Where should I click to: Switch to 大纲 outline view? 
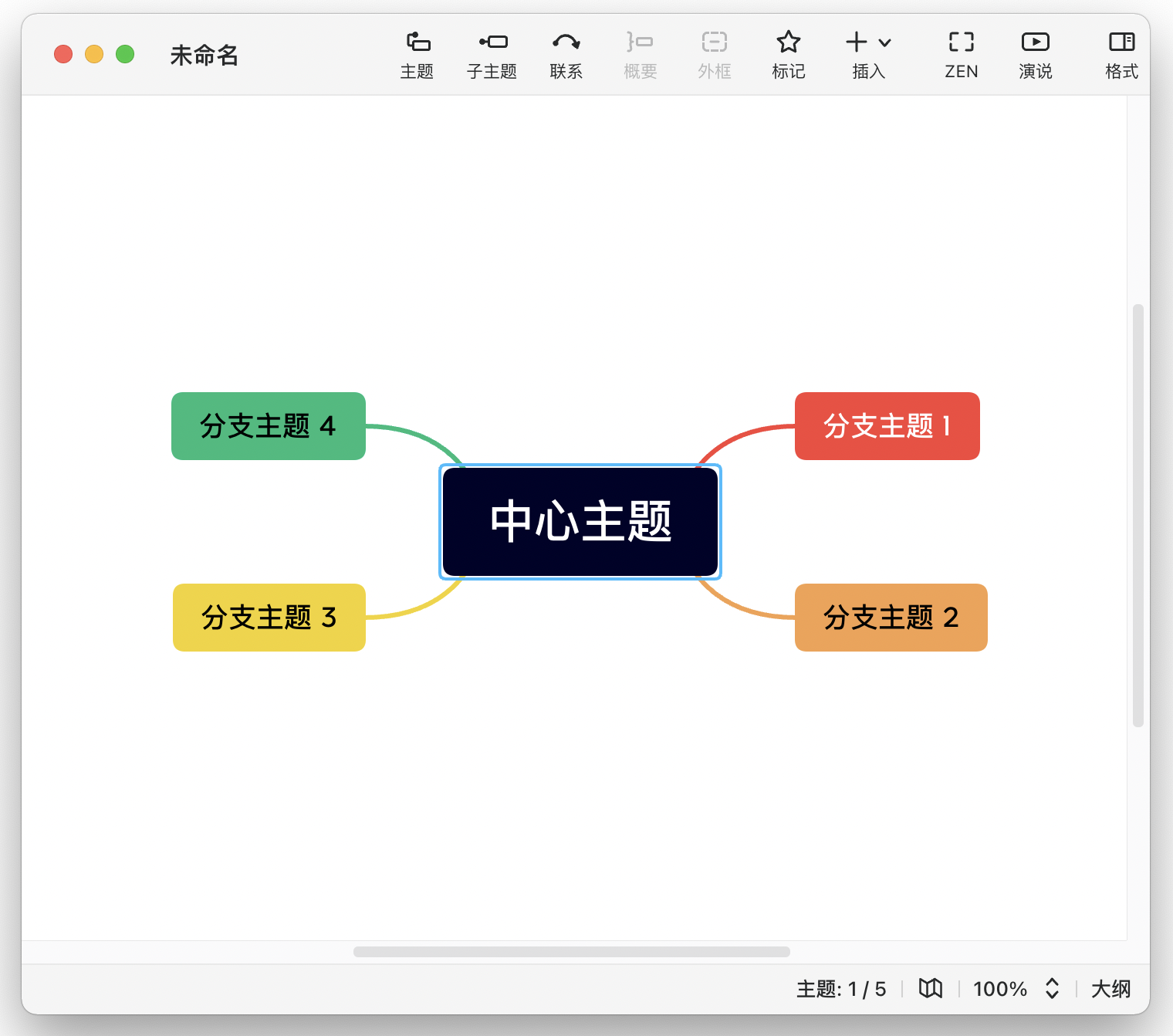pyautogui.click(x=1110, y=989)
